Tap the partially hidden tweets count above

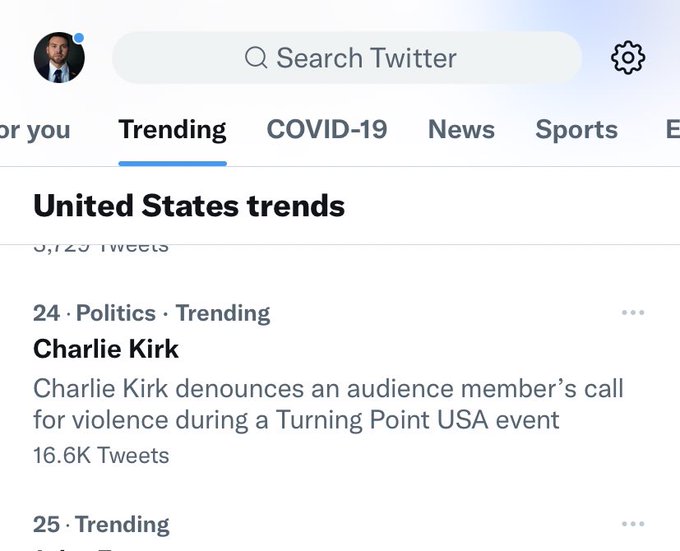click(x=101, y=248)
